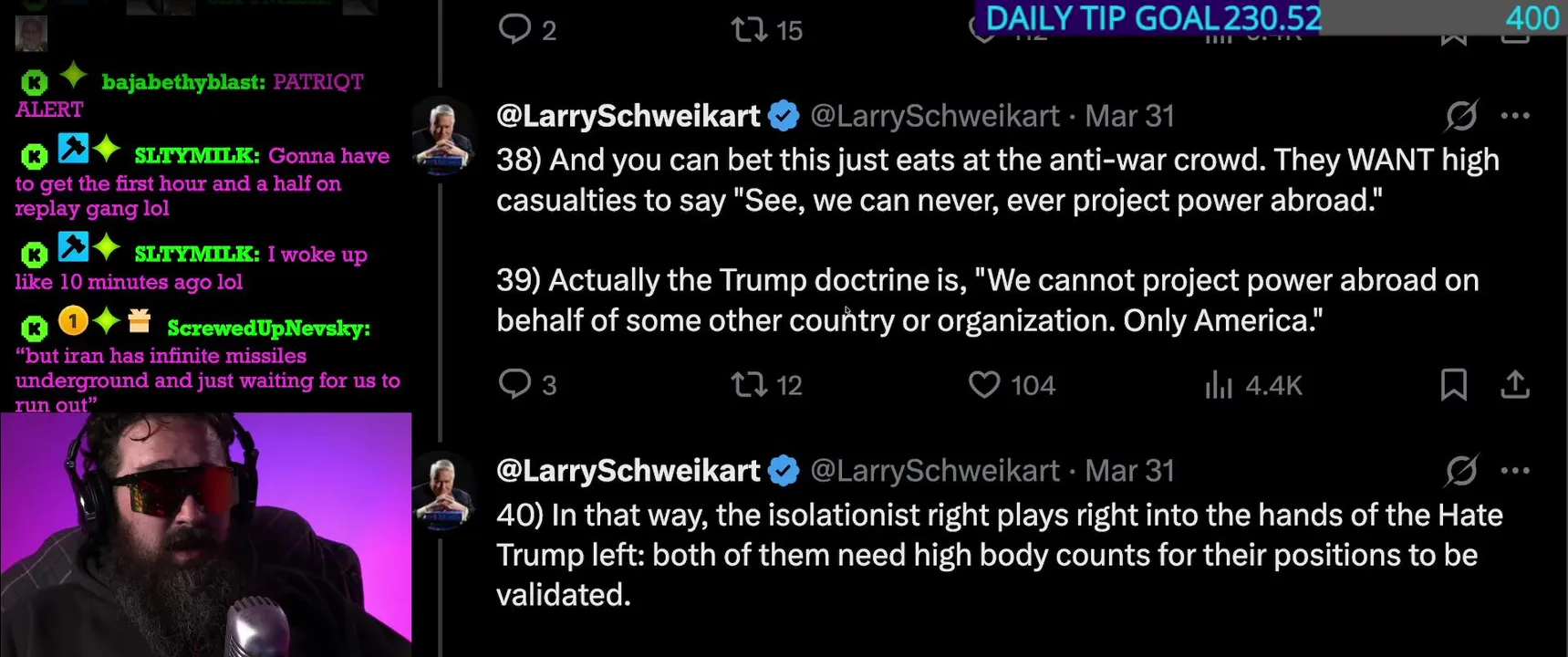1568x657 pixels.
Task: Repost the tweet showing 15 reposts
Action: [750, 29]
